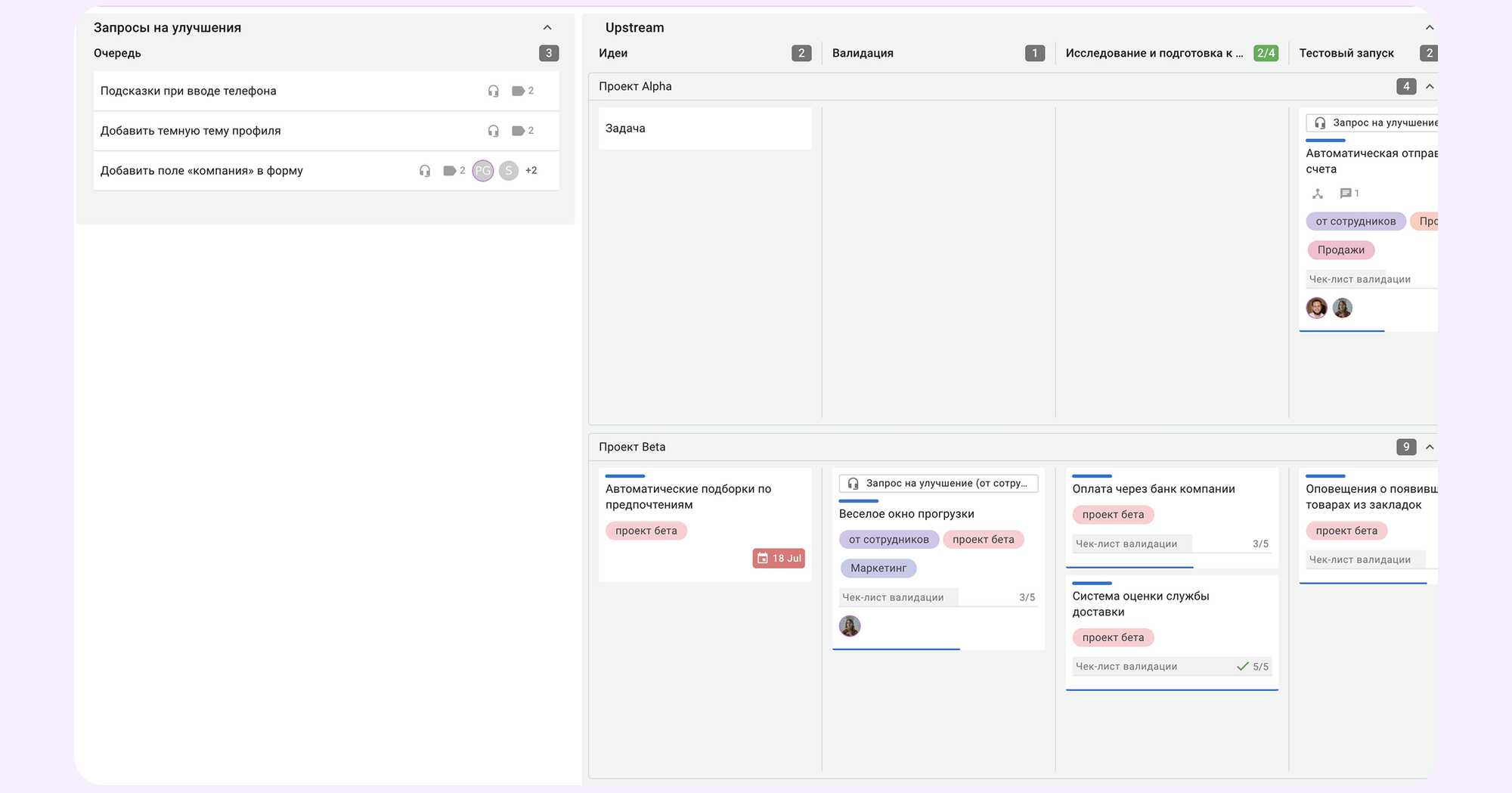The width and height of the screenshot is (1512, 793).
Task: Open the 'Задача' card in Проект Alpha
Action: coord(705,129)
